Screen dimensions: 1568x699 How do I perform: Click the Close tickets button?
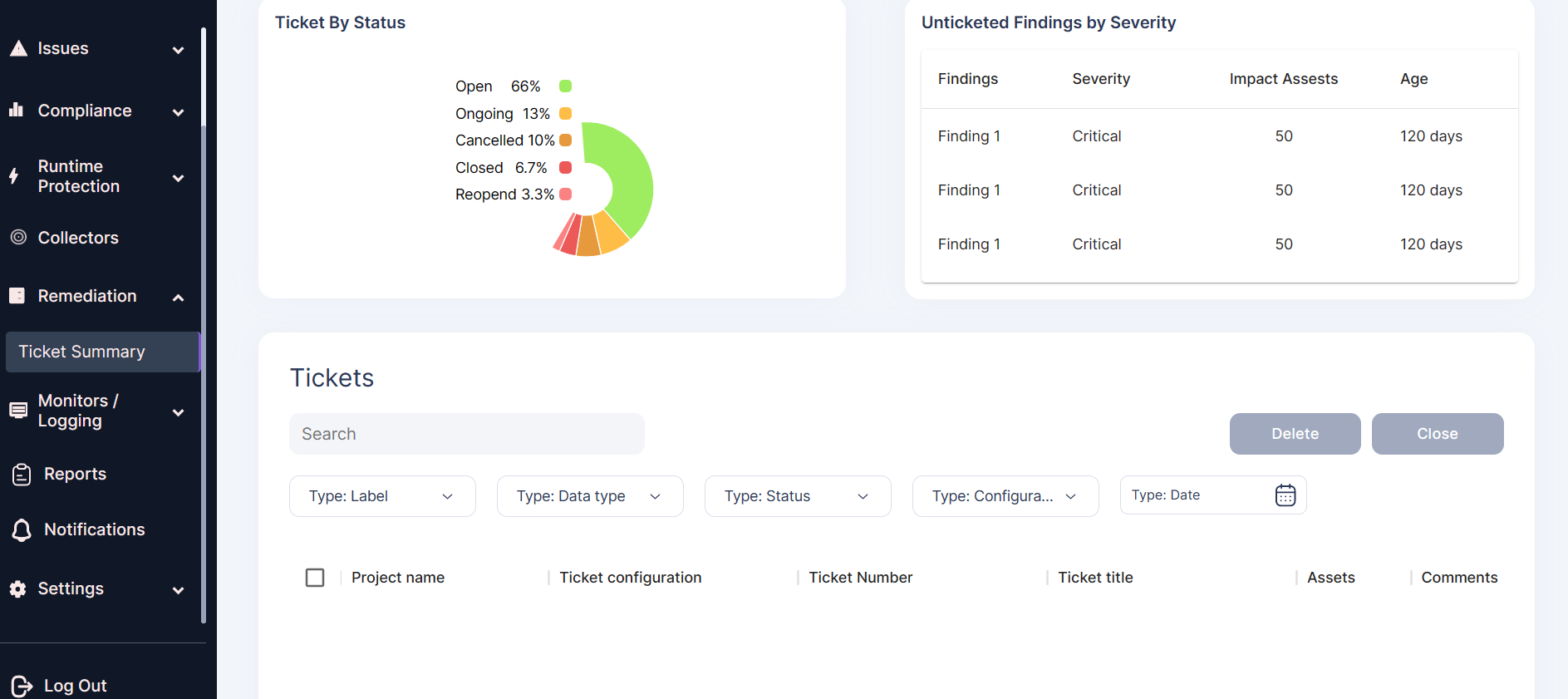1438,434
